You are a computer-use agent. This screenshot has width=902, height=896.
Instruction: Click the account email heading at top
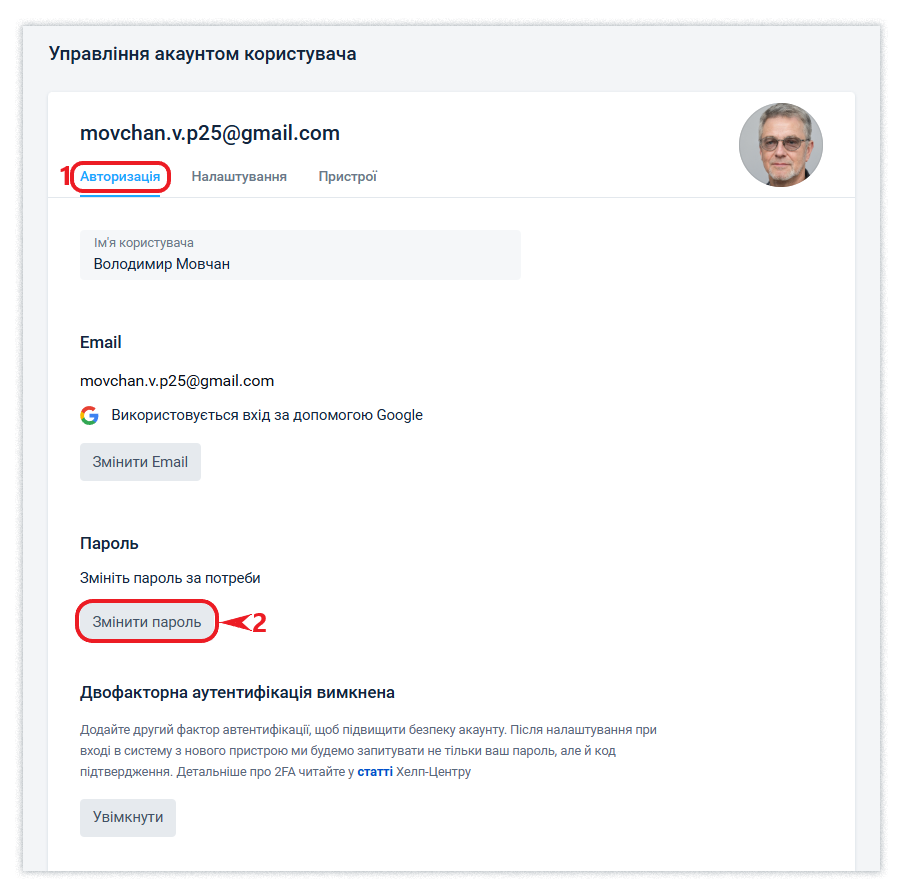(x=210, y=133)
